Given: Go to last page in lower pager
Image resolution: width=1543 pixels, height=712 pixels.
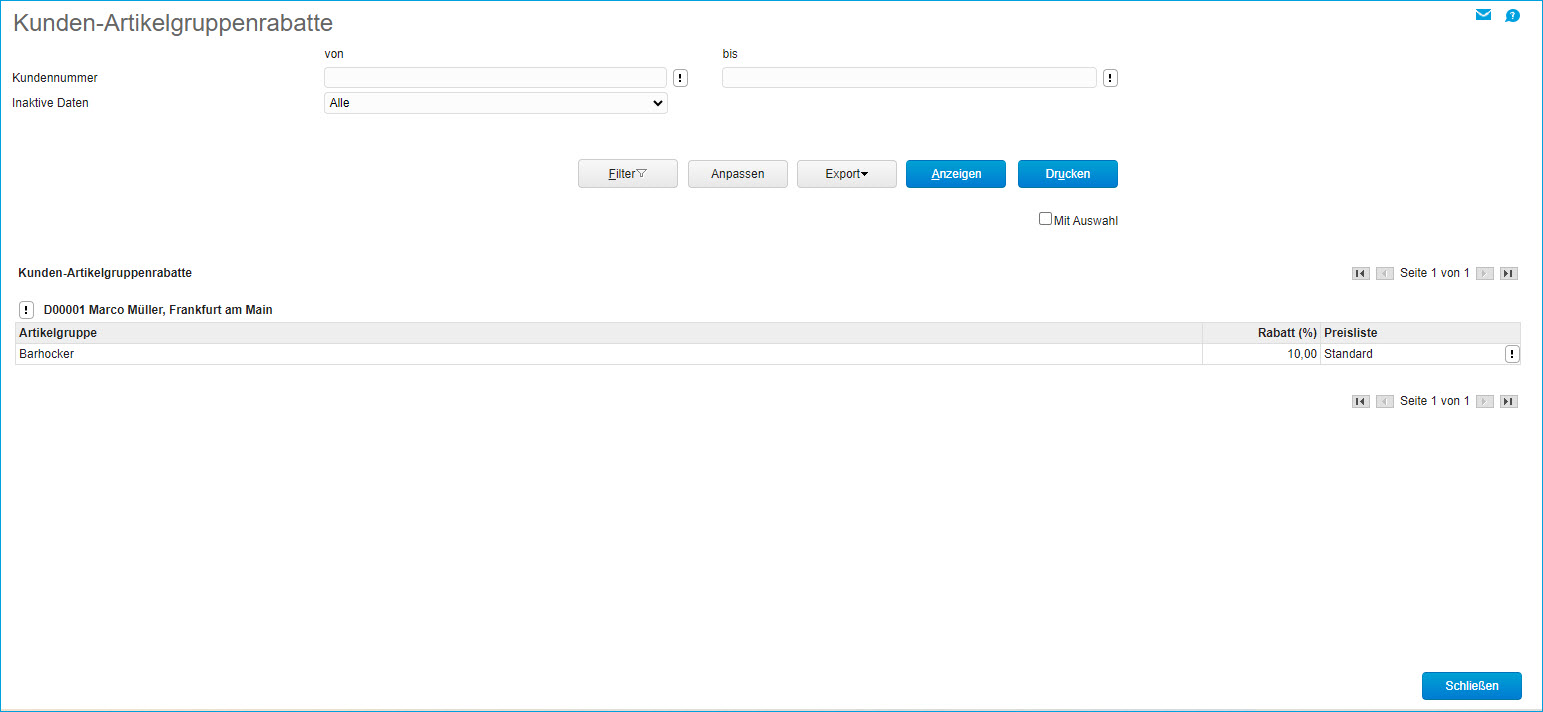Looking at the screenshot, I should 1509,401.
